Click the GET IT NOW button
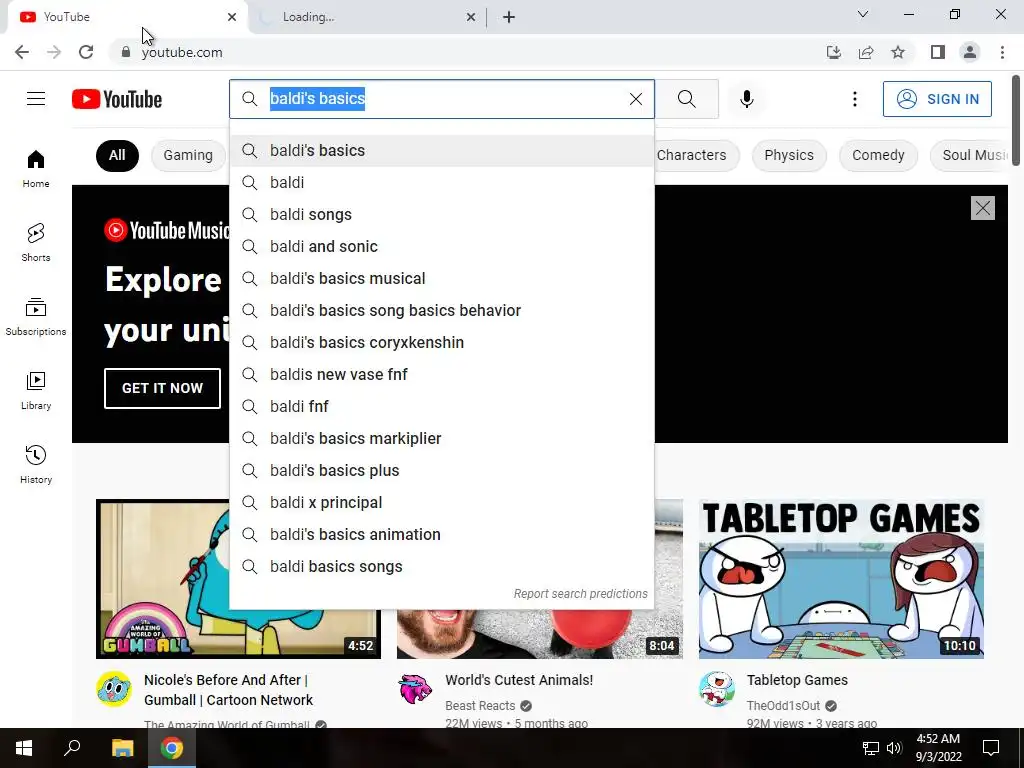1024x768 pixels. tap(163, 388)
